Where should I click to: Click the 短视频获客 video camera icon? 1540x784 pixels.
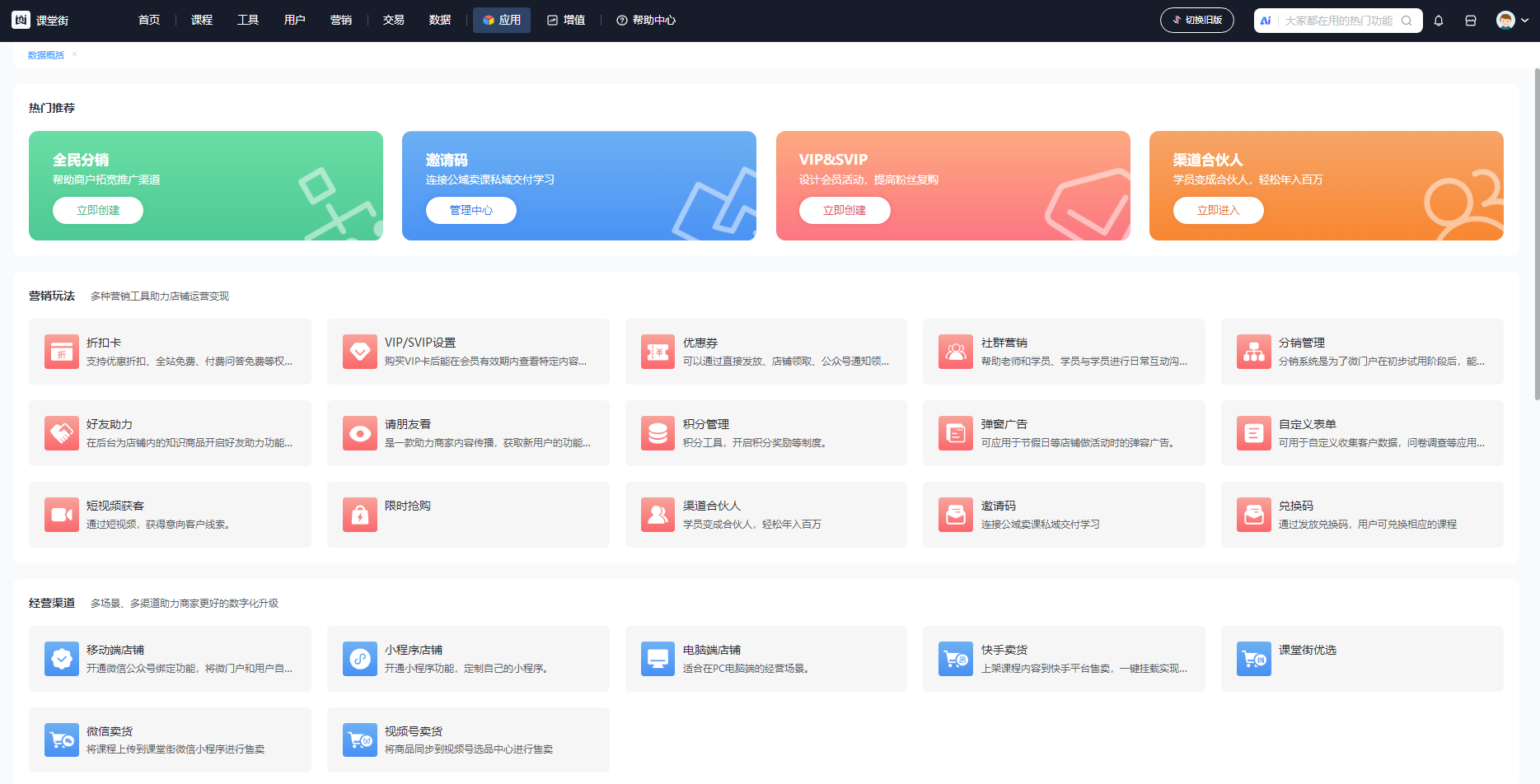pos(62,515)
